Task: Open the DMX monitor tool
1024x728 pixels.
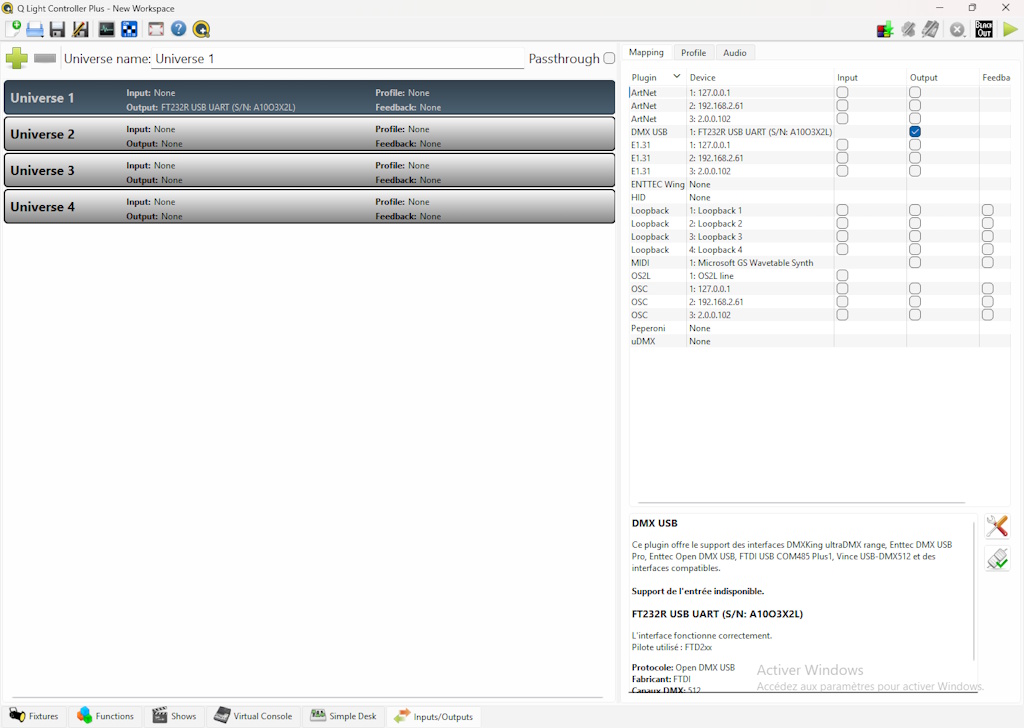Action: 106,29
